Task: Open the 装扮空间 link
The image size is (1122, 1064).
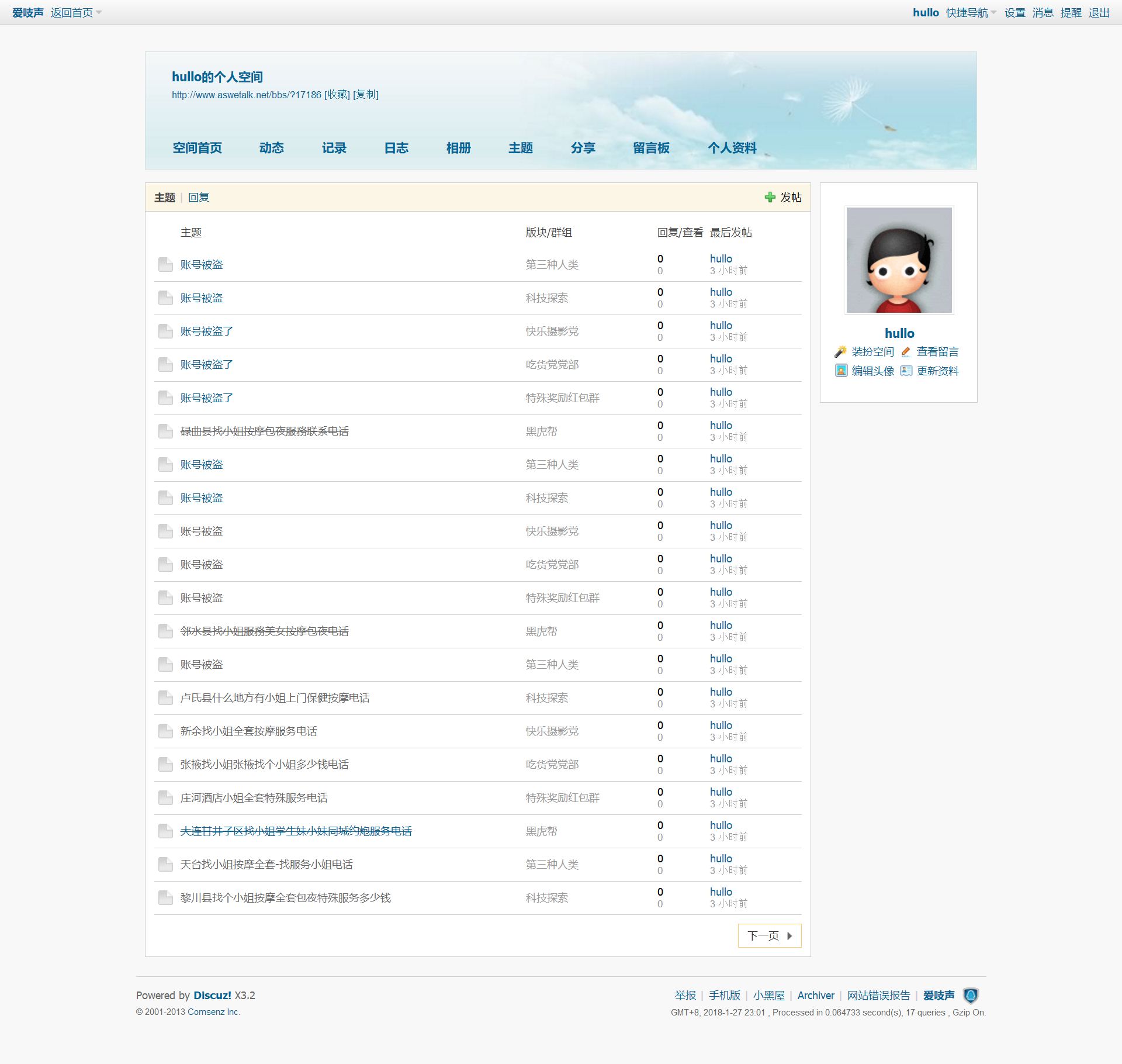Action: [873, 351]
